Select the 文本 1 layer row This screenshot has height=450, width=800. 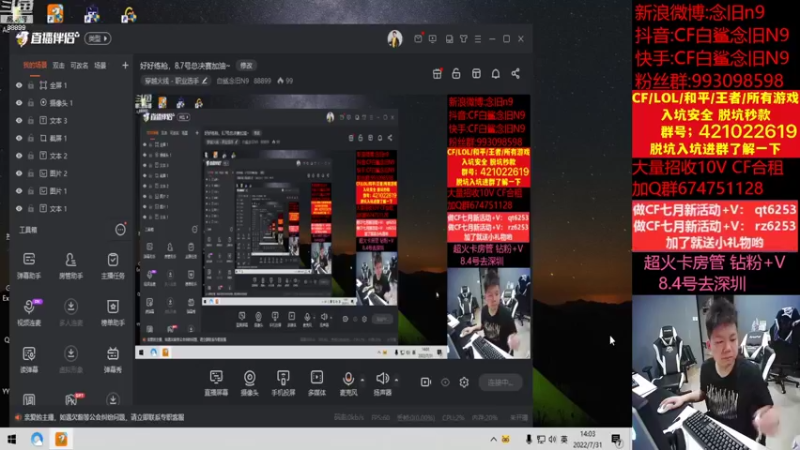click(71, 208)
